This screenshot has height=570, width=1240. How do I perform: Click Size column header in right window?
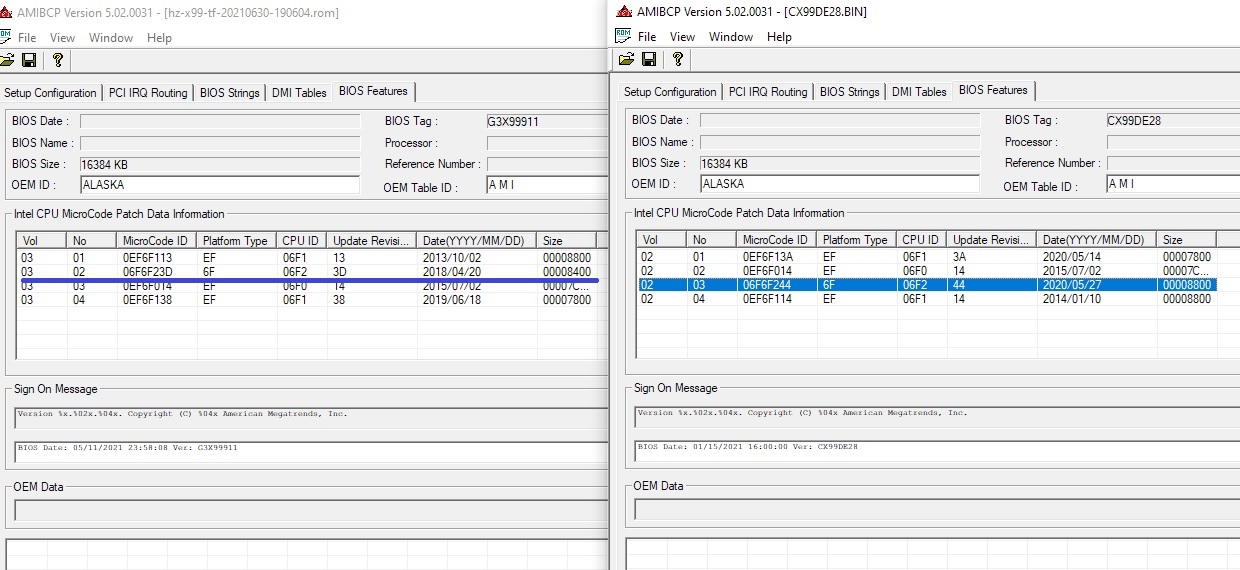click(1187, 240)
